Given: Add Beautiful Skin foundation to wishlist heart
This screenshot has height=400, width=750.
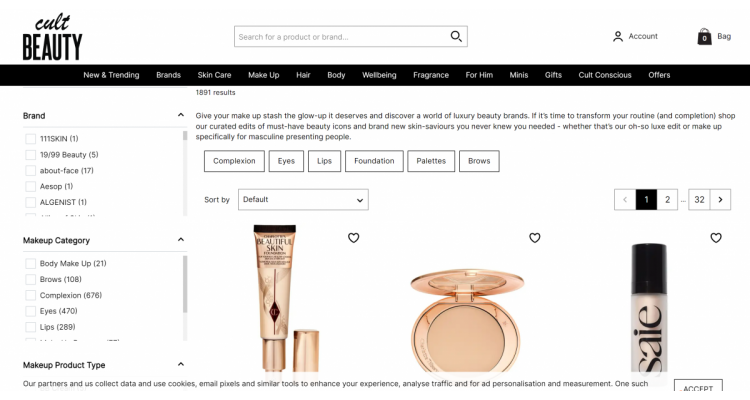Looking at the screenshot, I should (353, 238).
